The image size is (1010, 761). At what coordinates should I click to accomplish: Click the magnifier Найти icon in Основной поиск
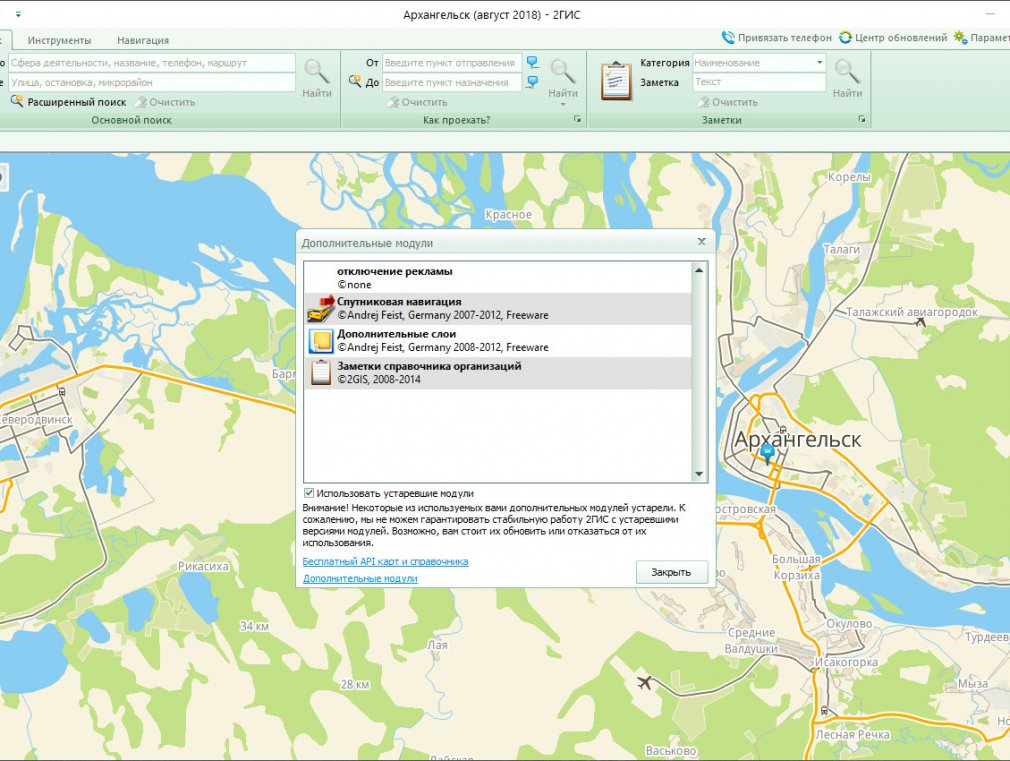(x=316, y=71)
